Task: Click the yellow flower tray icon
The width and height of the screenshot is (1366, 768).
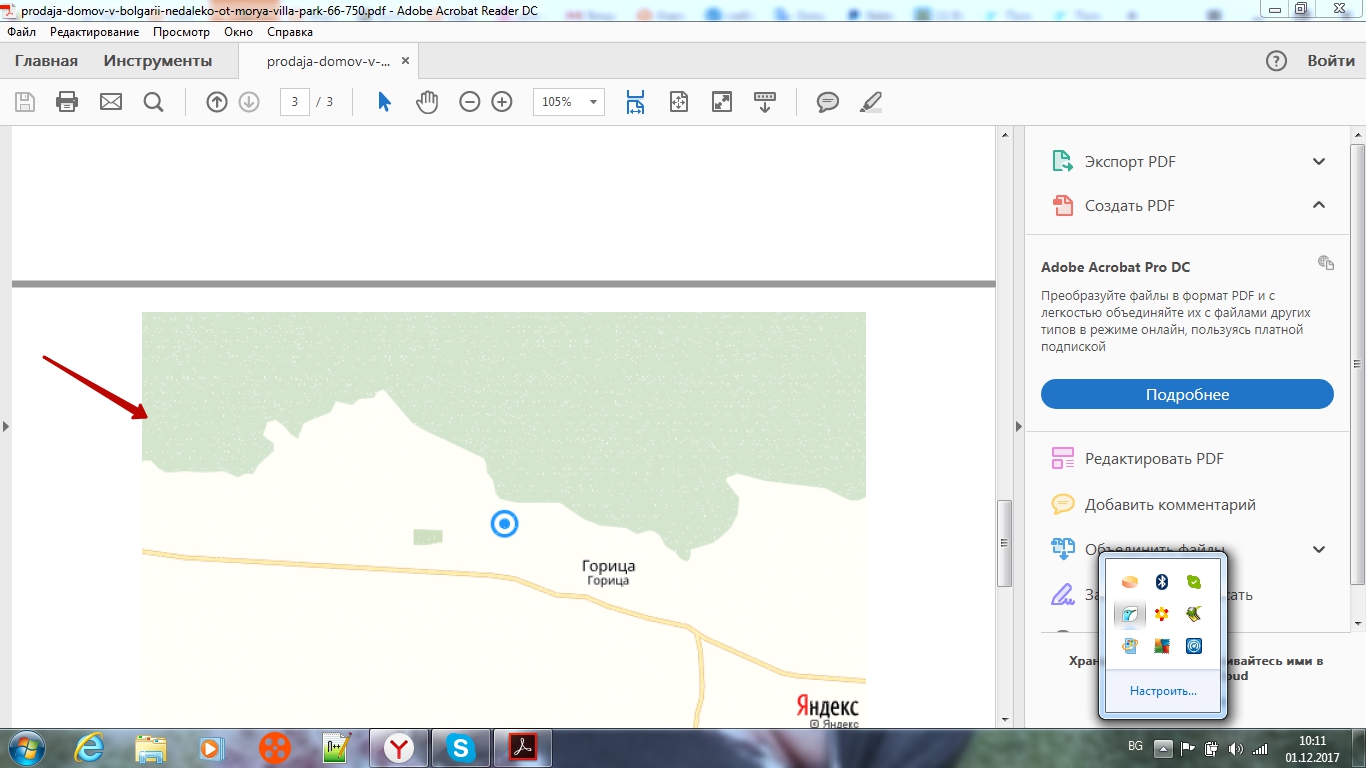Action: pyautogui.click(x=1162, y=614)
